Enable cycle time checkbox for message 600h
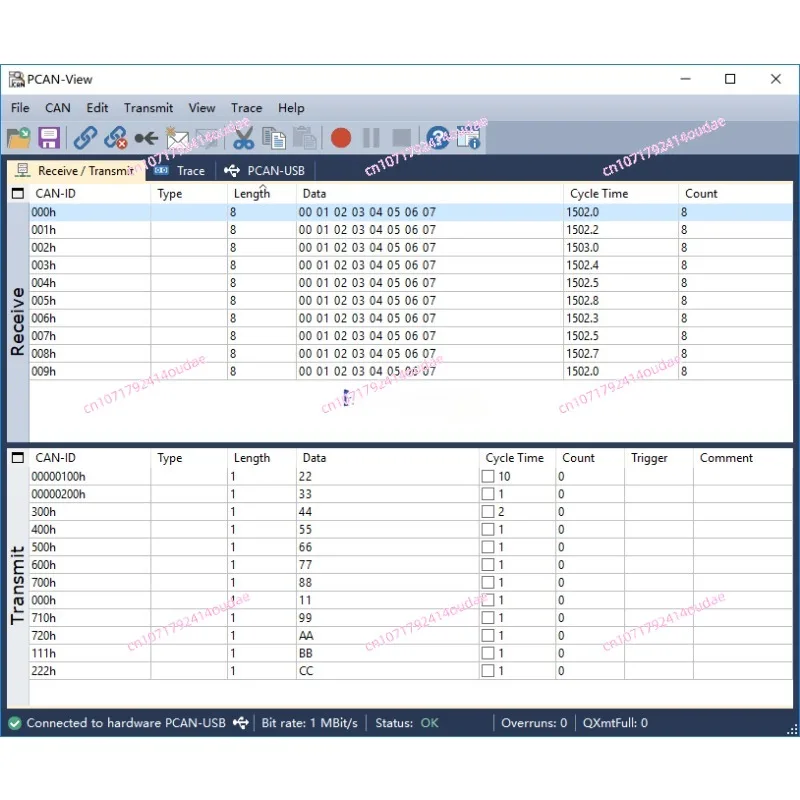Image resolution: width=800 pixels, height=800 pixels. tap(488, 565)
